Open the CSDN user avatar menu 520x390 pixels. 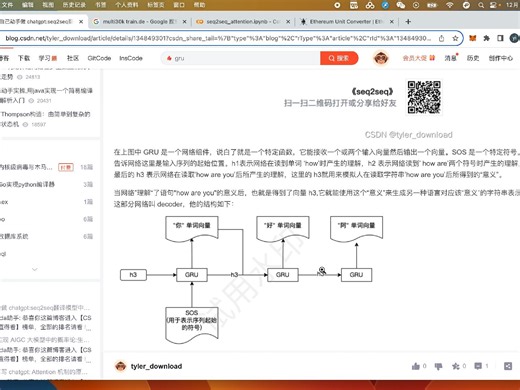coord(381,58)
